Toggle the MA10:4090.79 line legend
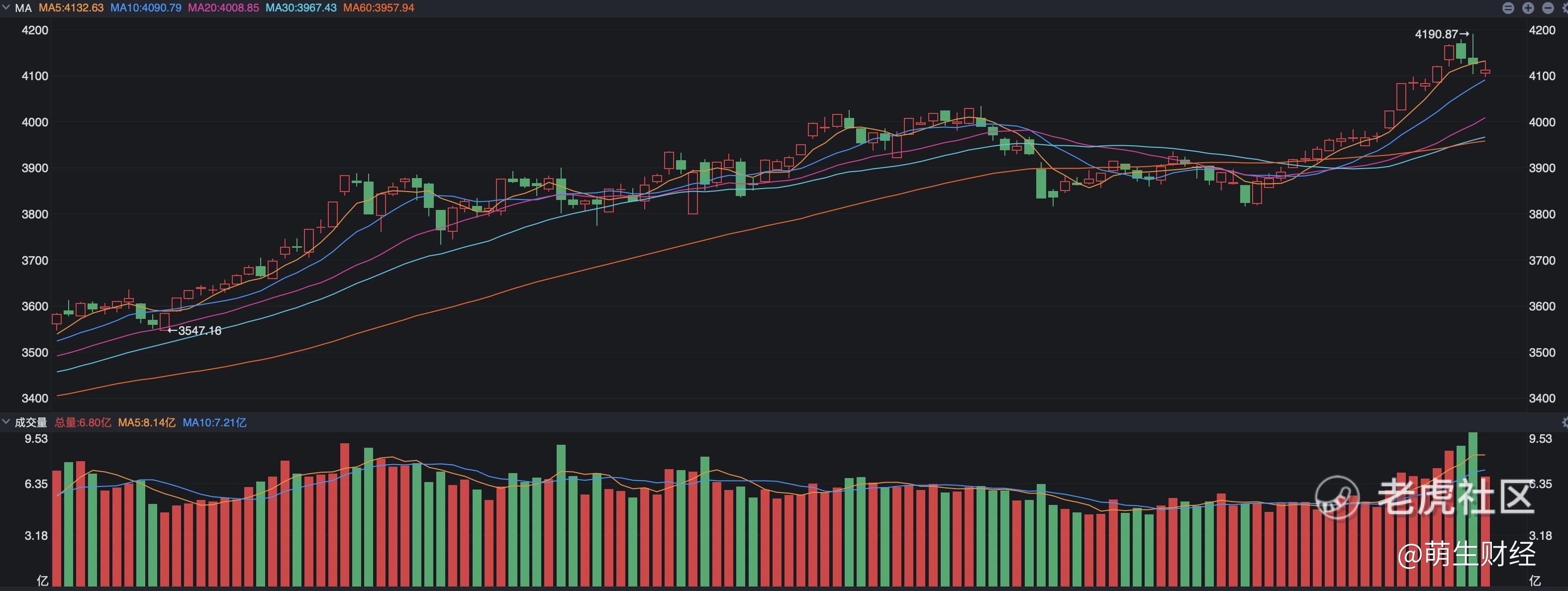 (x=145, y=8)
